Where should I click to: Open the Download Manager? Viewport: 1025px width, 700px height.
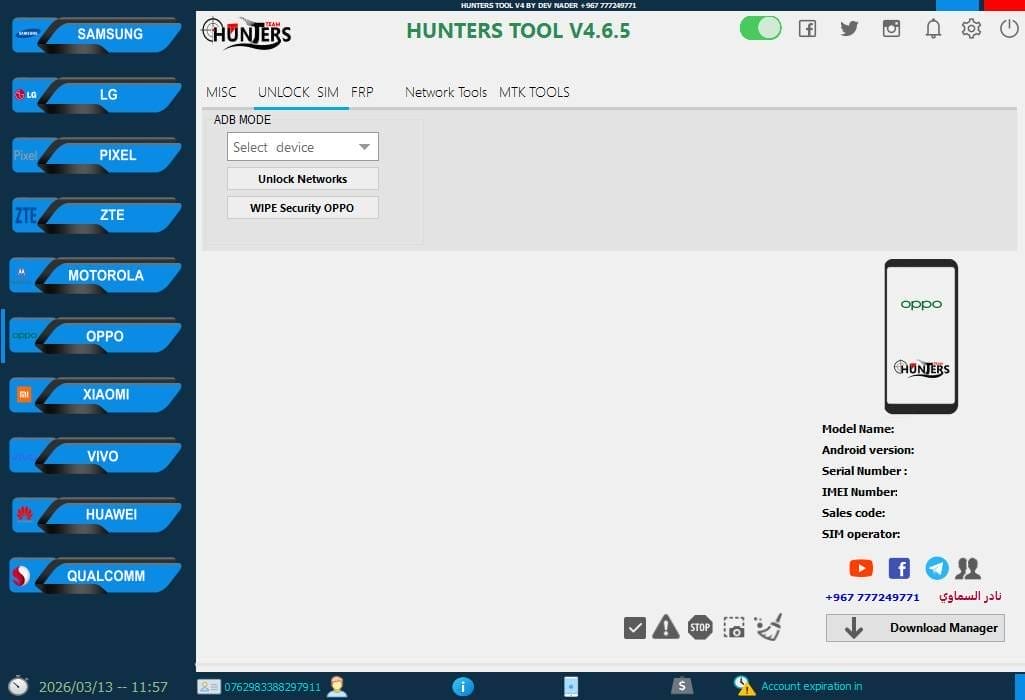[914, 628]
